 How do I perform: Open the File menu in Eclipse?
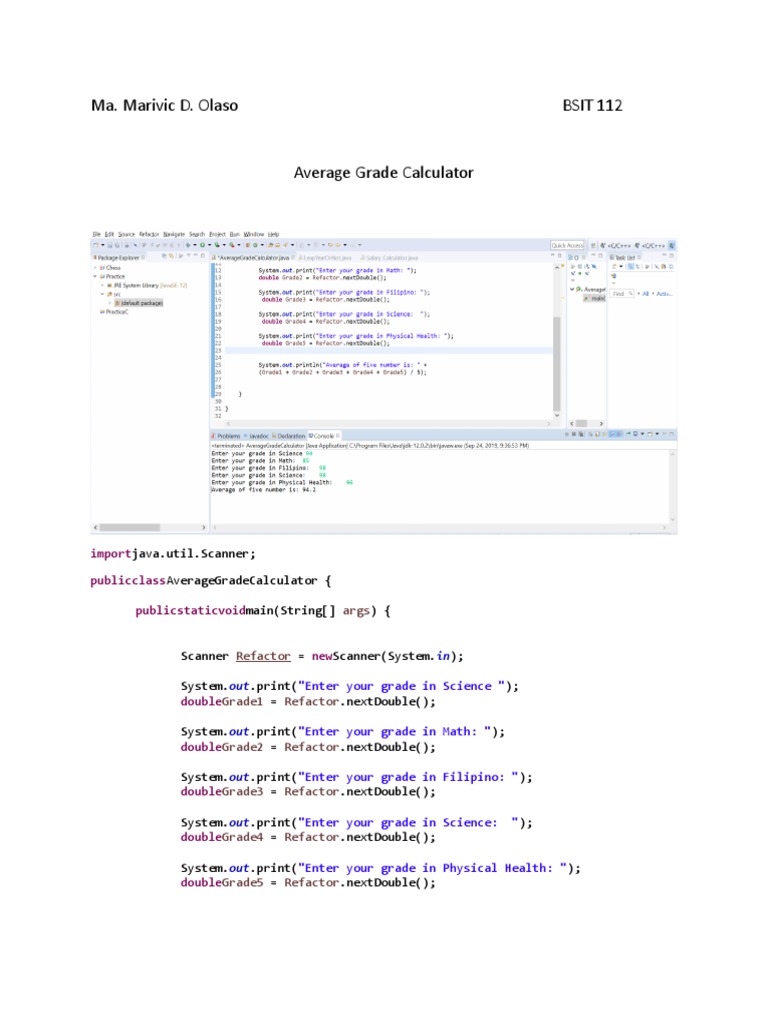[x=96, y=234]
